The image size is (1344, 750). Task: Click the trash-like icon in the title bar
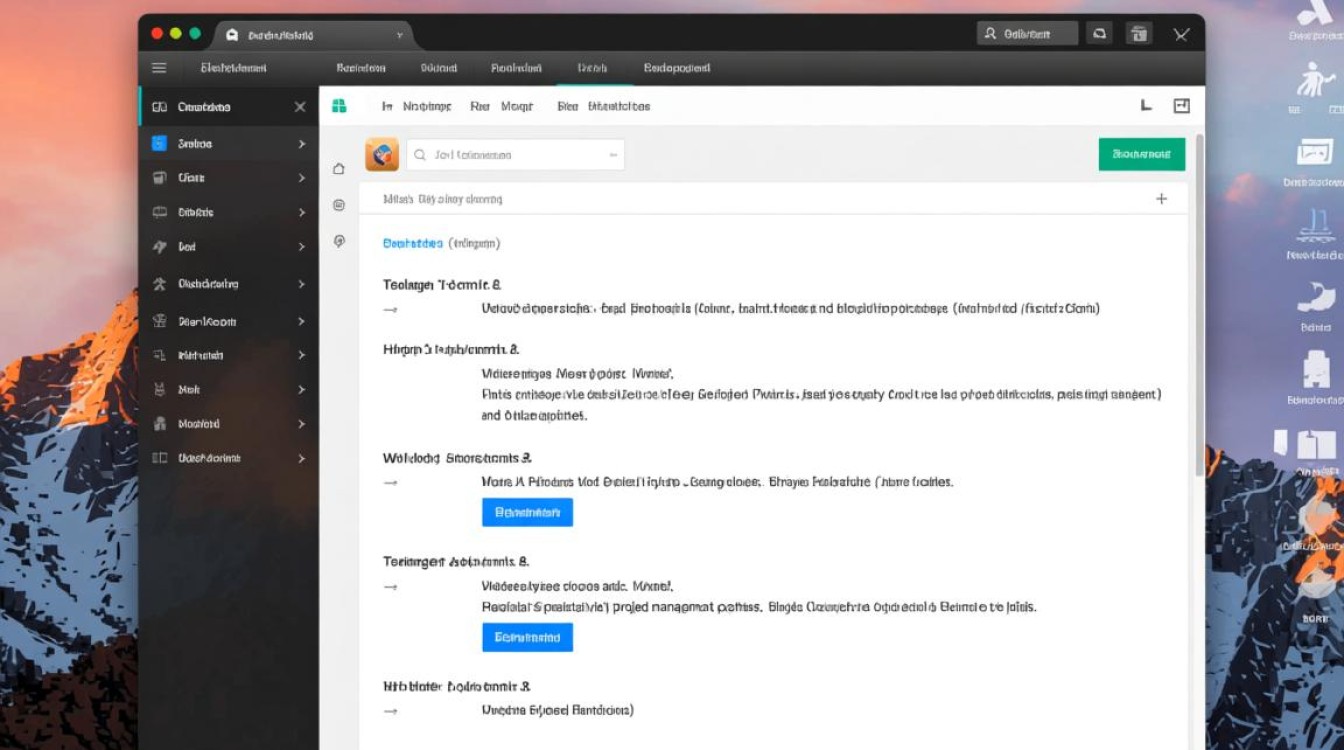coord(1138,34)
